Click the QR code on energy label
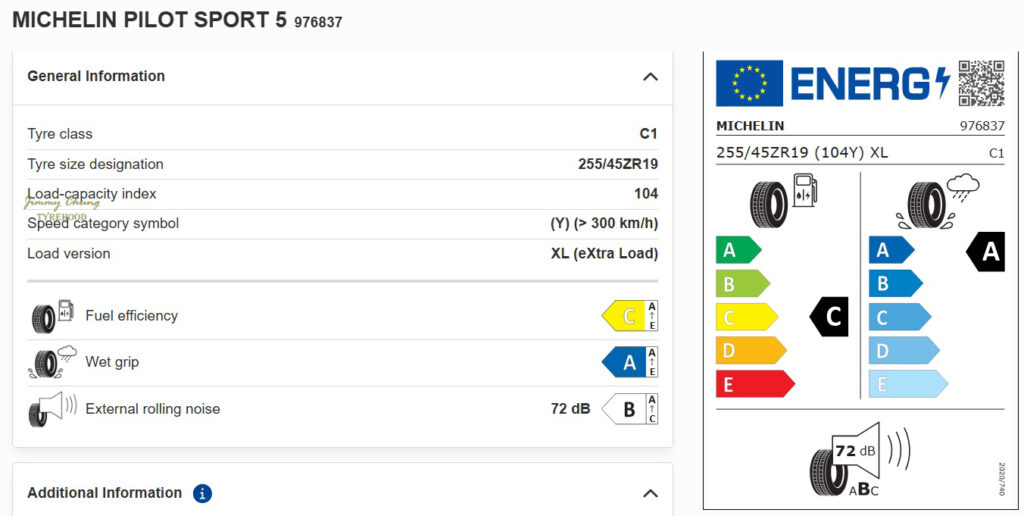The height and width of the screenshot is (516, 1024). (981, 83)
